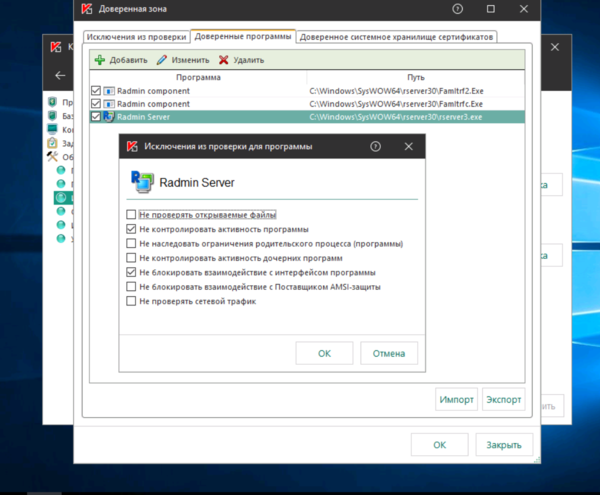Screen dimensions: 600x495
Task: Click Отмена in program exclusions dialog
Action: [x=389, y=353]
